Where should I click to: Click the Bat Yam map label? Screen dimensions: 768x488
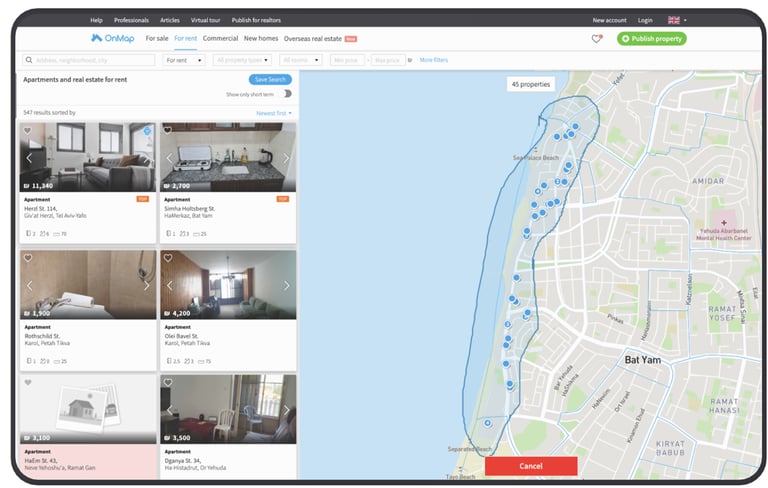tap(643, 360)
